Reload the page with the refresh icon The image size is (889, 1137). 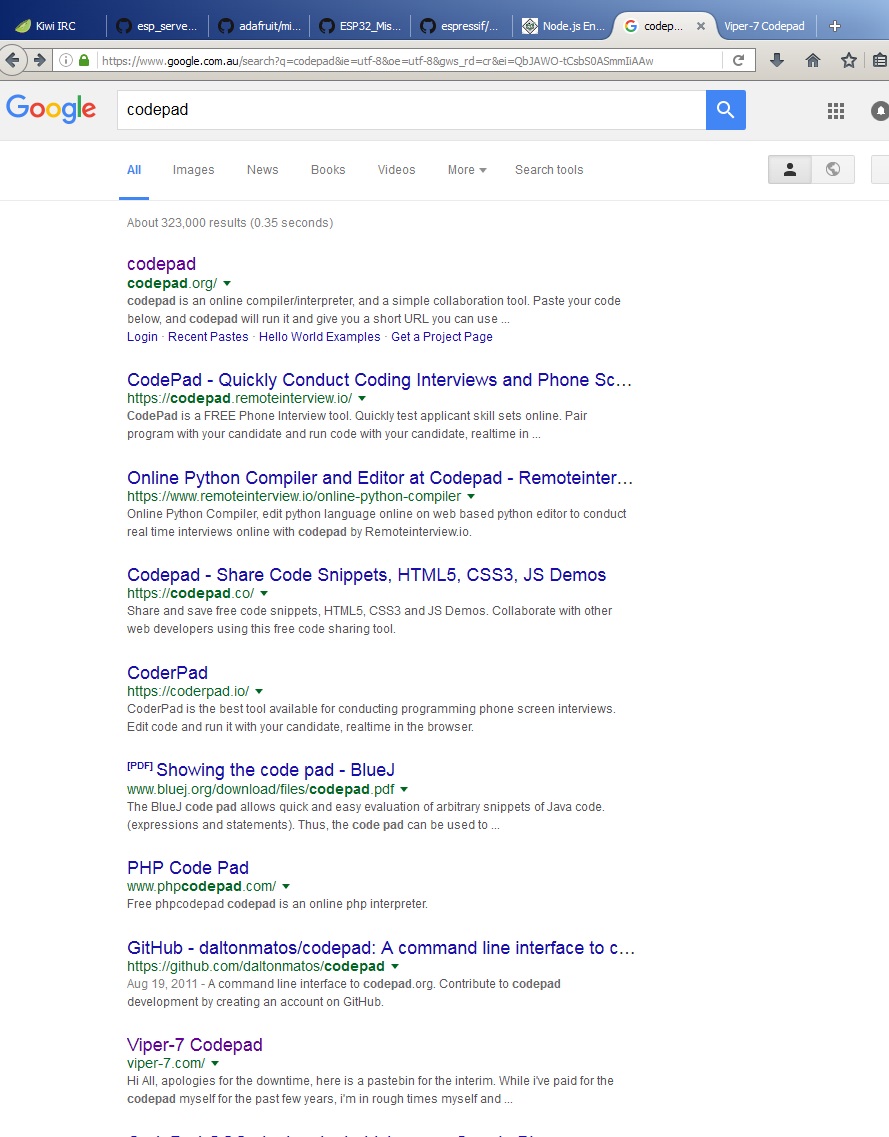click(x=738, y=60)
